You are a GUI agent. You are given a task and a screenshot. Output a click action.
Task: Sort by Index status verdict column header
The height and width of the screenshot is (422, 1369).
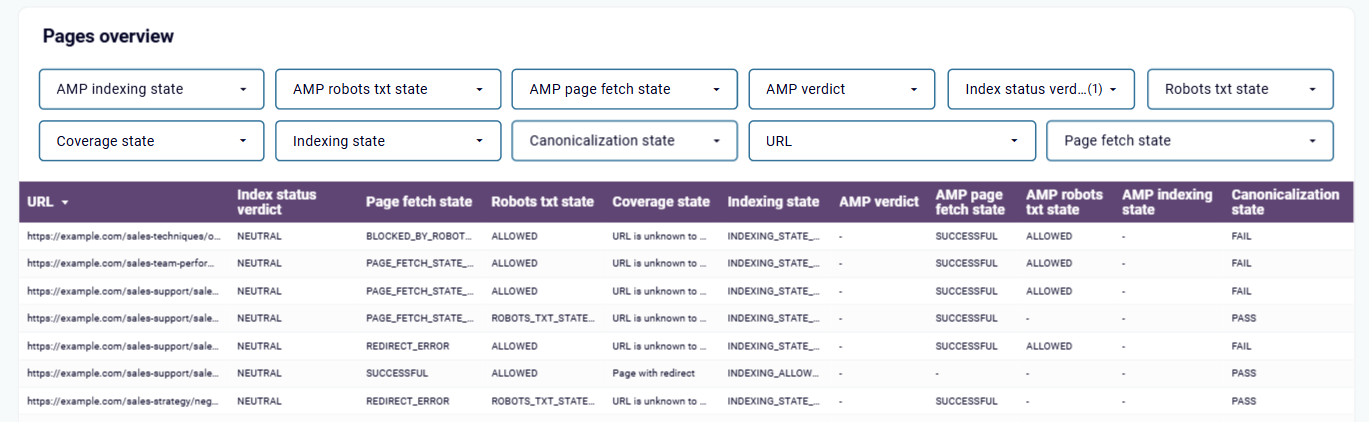click(x=276, y=202)
